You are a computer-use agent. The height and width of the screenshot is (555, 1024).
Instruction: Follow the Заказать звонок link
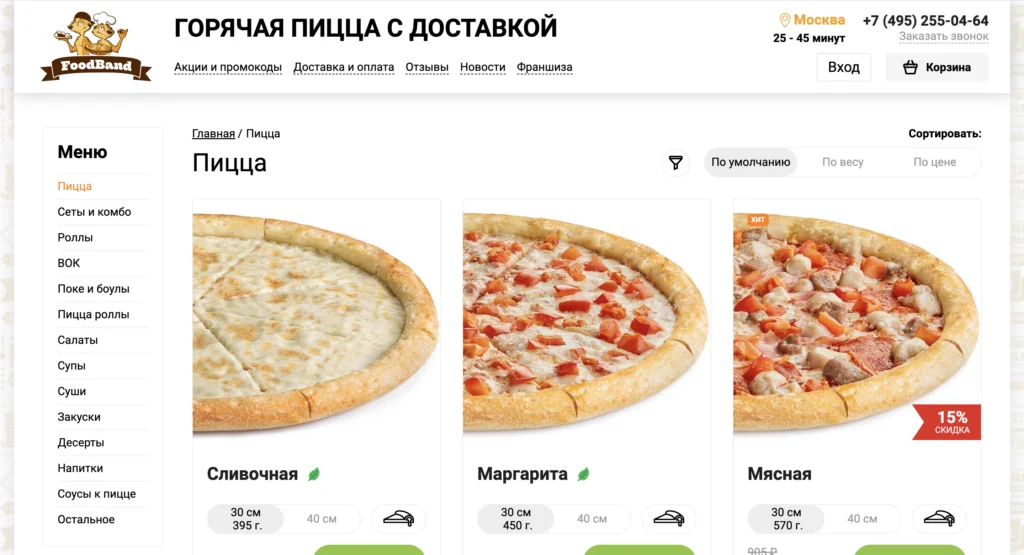(x=944, y=37)
